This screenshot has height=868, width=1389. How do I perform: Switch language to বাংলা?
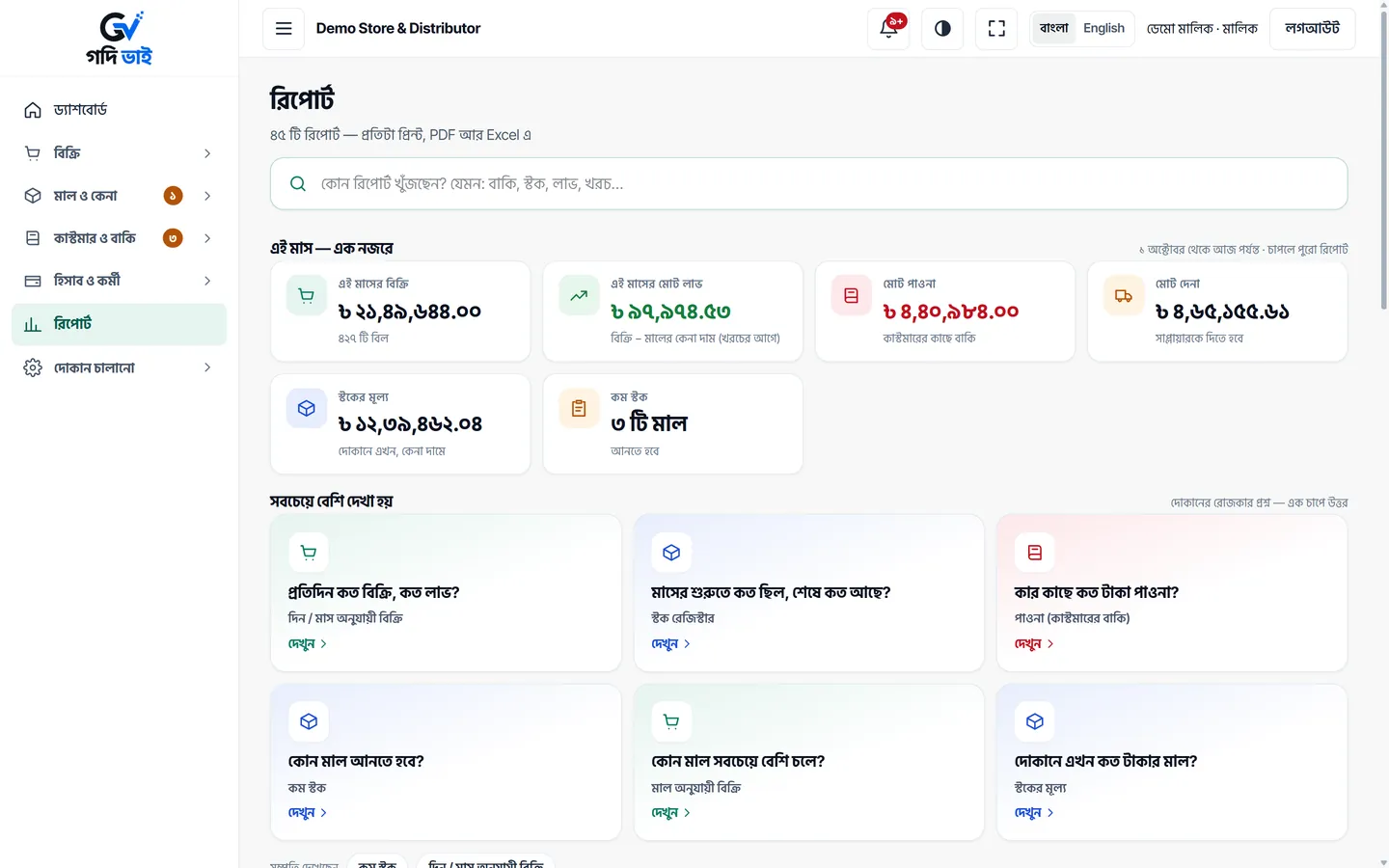[x=1054, y=28]
